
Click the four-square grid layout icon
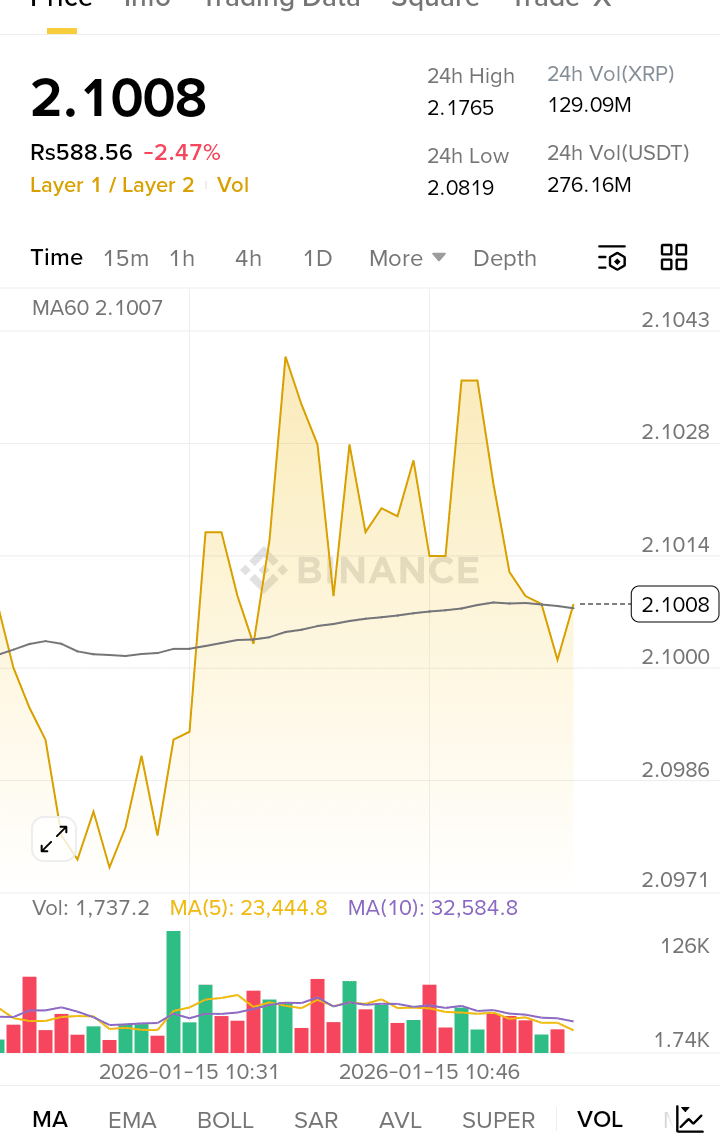pyautogui.click(x=674, y=257)
